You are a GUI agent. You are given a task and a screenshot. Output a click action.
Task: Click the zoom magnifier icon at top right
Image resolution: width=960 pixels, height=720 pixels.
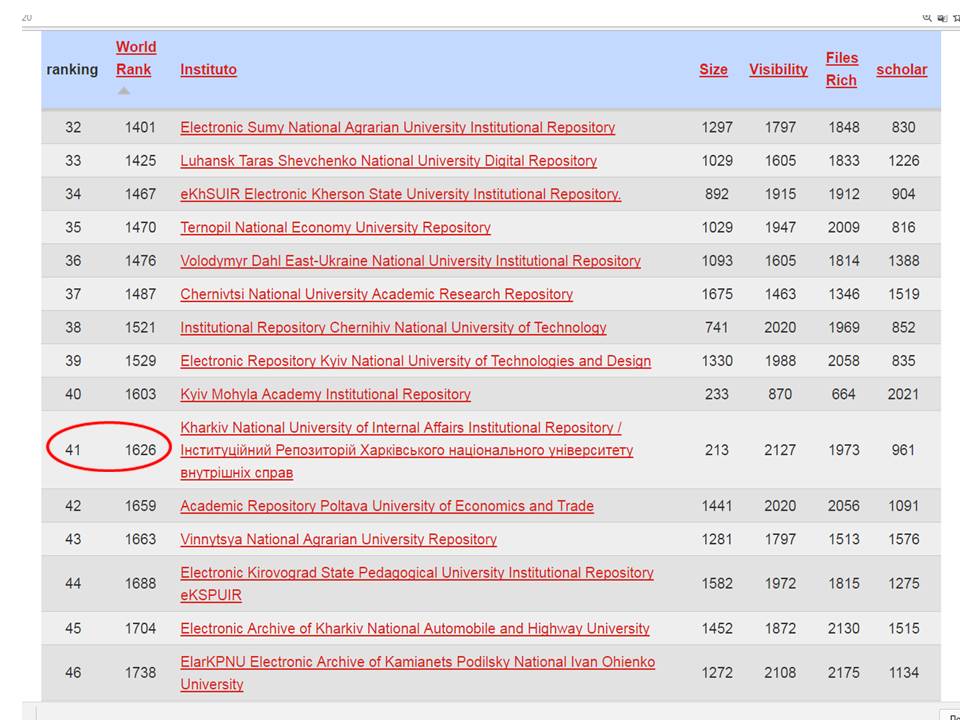[927, 17]
